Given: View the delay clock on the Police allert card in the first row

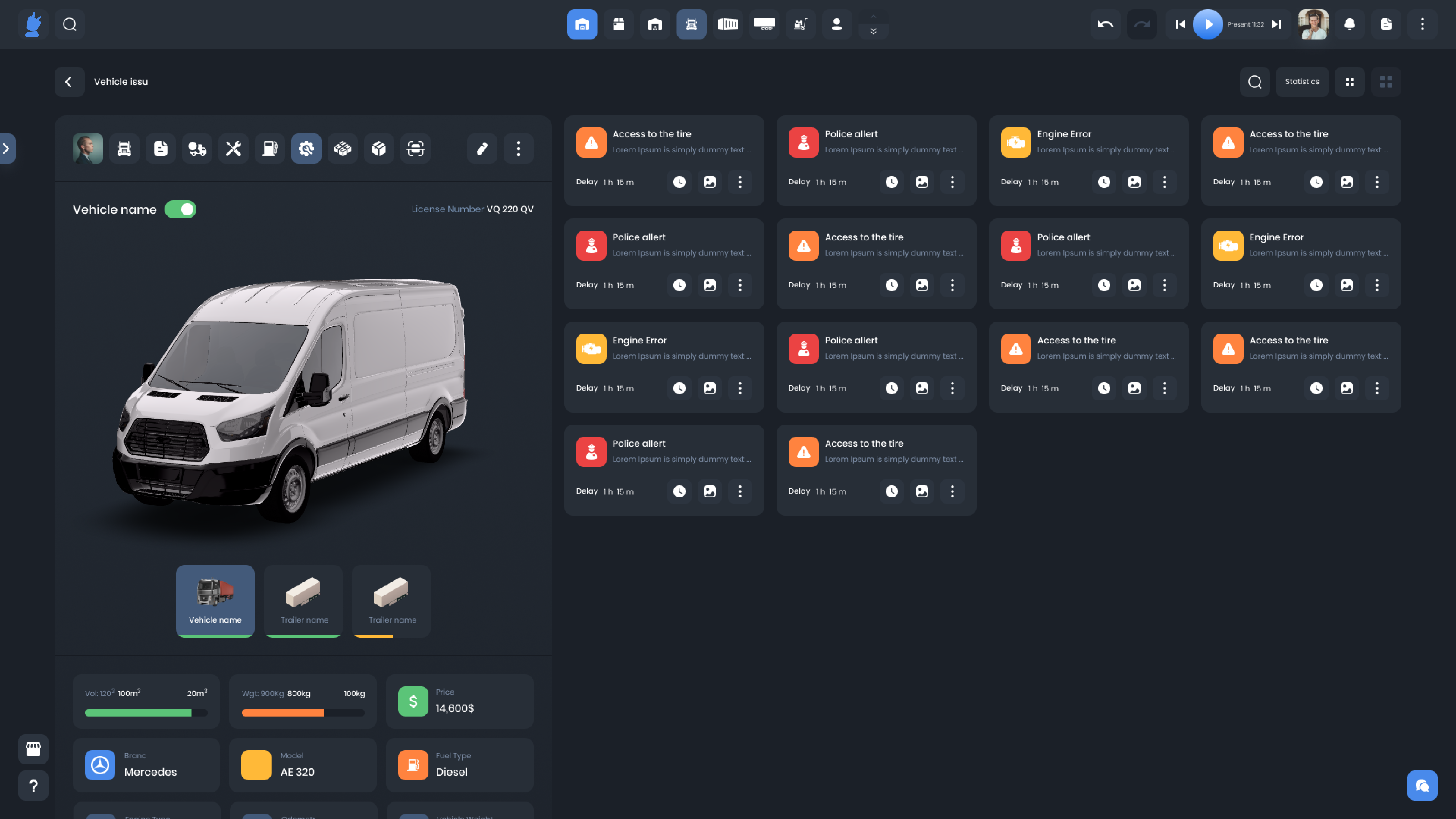Looking at the screenshot, I should 891,182.
